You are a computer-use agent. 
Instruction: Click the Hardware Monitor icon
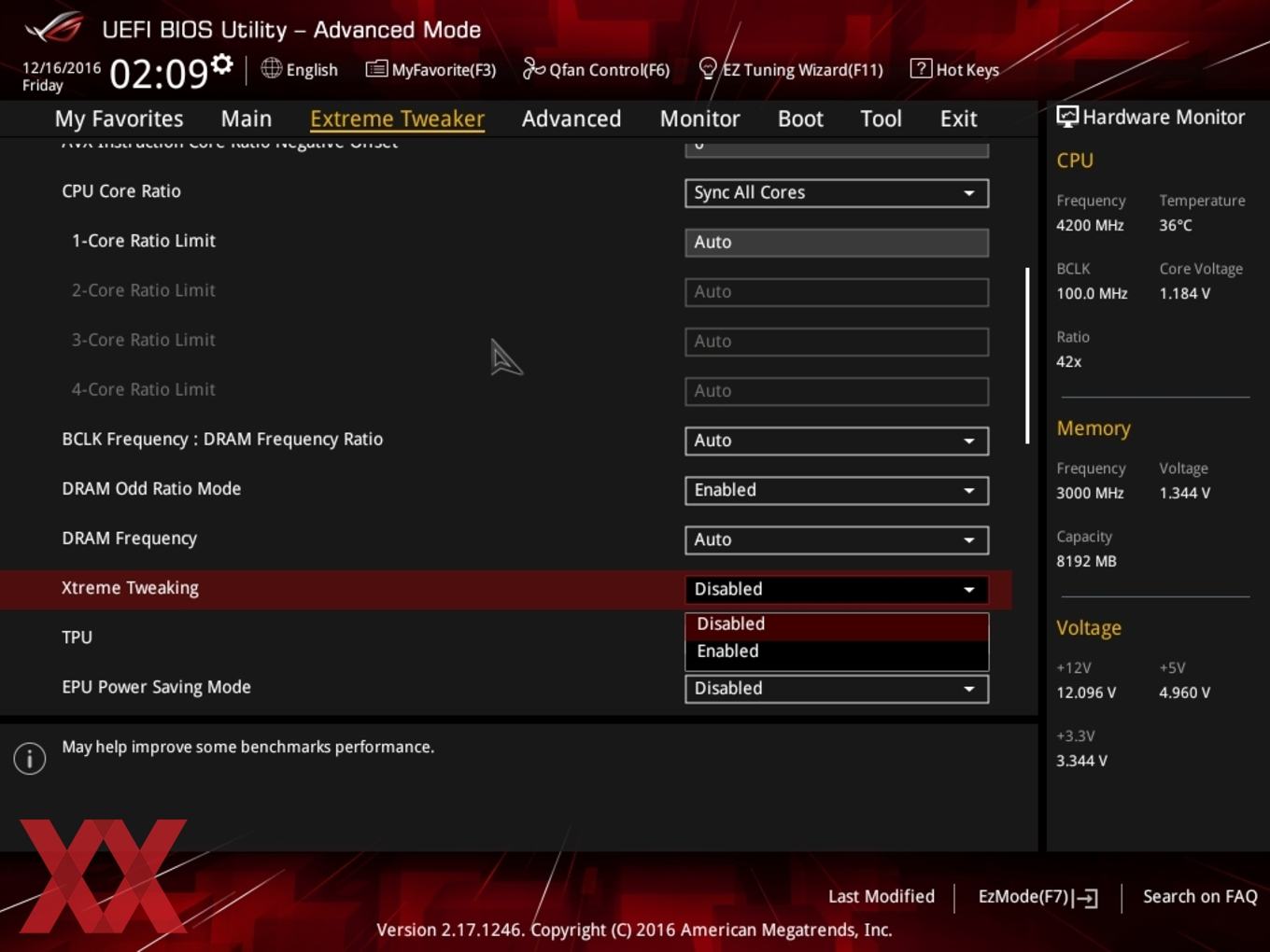point(1066,117)
